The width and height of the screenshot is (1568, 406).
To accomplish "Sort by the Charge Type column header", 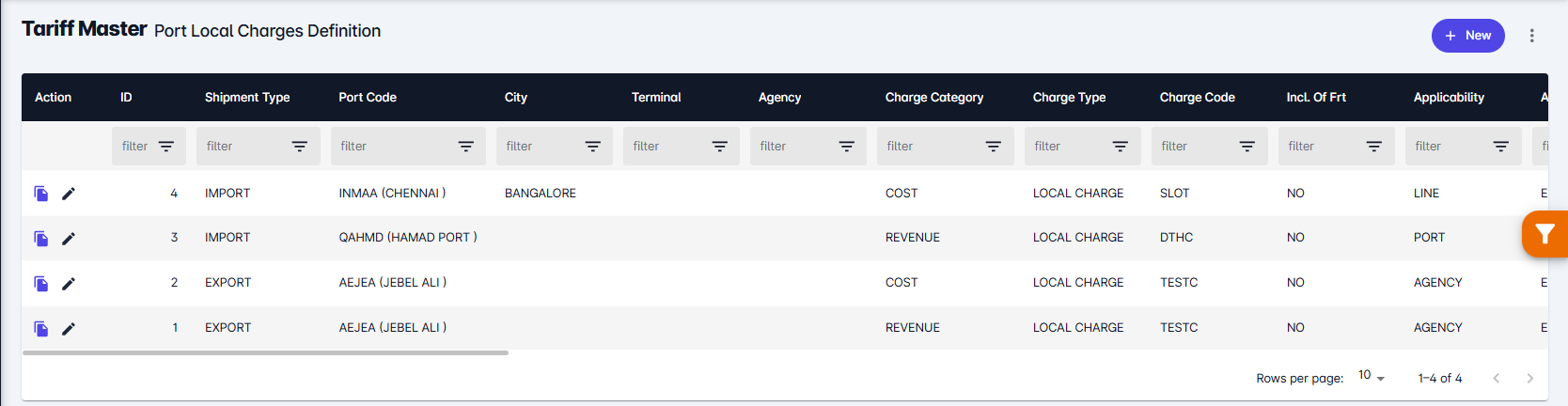I will click(x=1069, y=98).
